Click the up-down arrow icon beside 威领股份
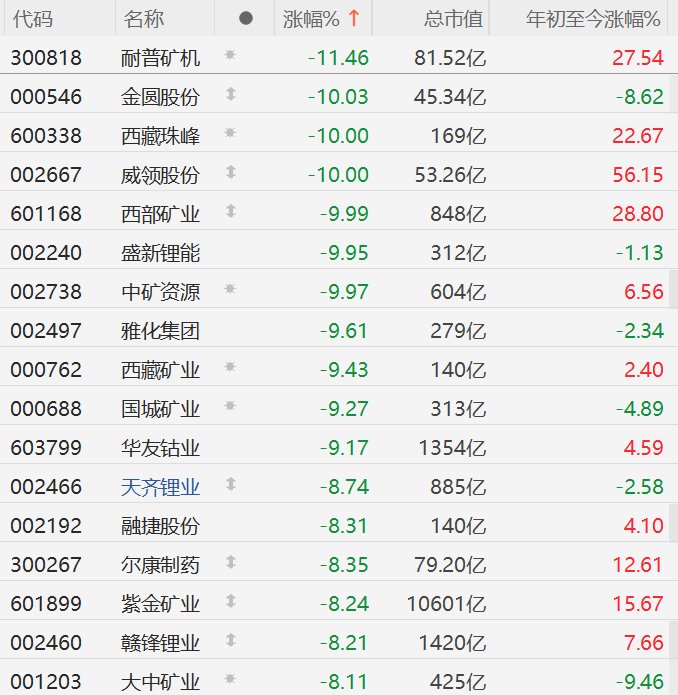Screen dimensions: 678x695 pos(230,172)
